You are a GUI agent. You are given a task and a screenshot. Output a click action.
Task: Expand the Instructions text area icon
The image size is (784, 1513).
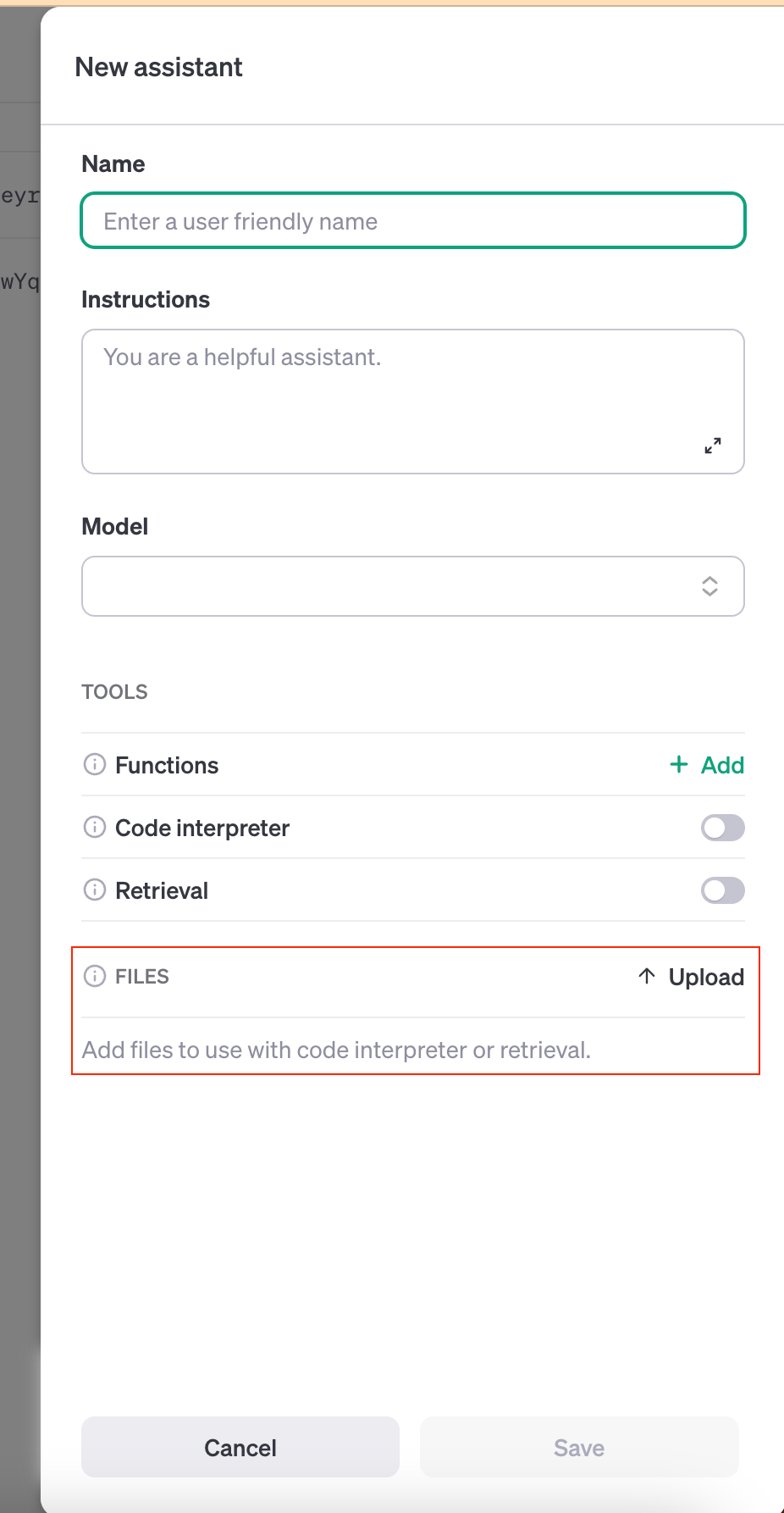tap(713, 446)
